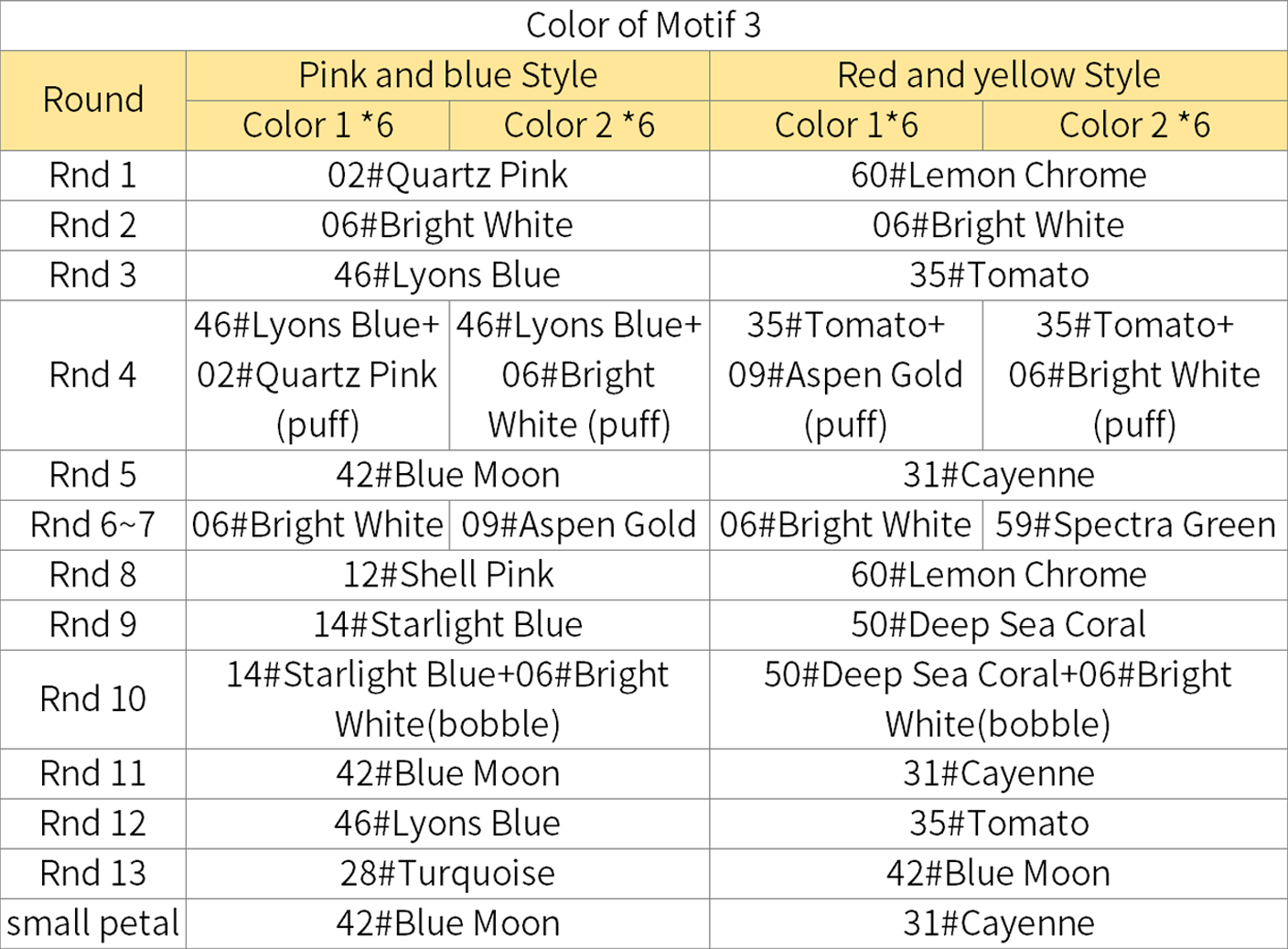Image resolution: width=1288 pixels, height=949 pixels.
Task: Click the '12#Shell Pink' cell
Action: tap(447, 574)
